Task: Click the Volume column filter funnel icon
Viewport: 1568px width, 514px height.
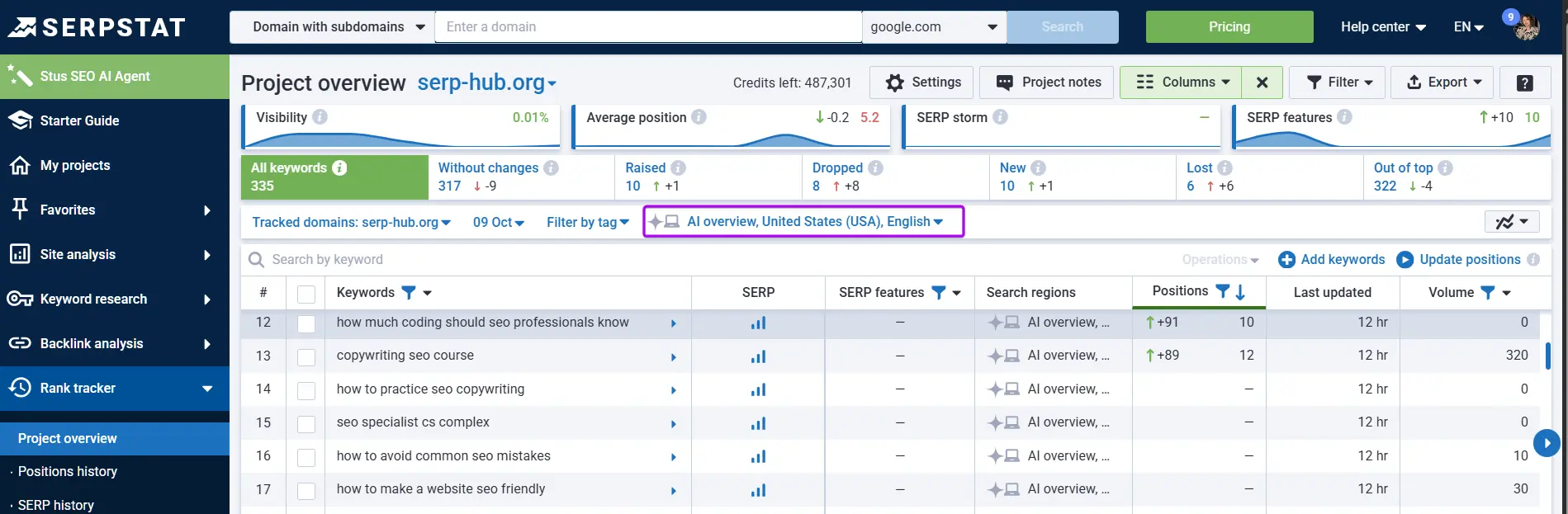Action: (x=1487, y=292)
